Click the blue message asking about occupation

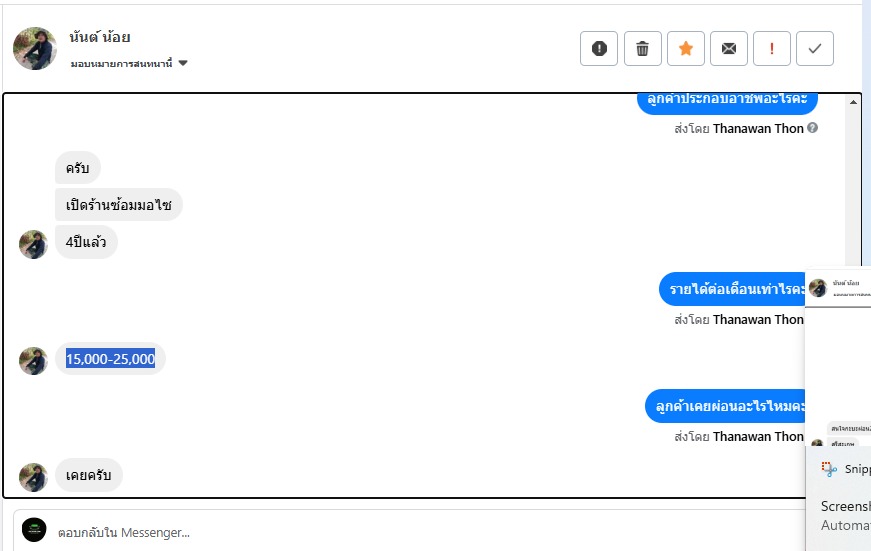click(728, 100)
